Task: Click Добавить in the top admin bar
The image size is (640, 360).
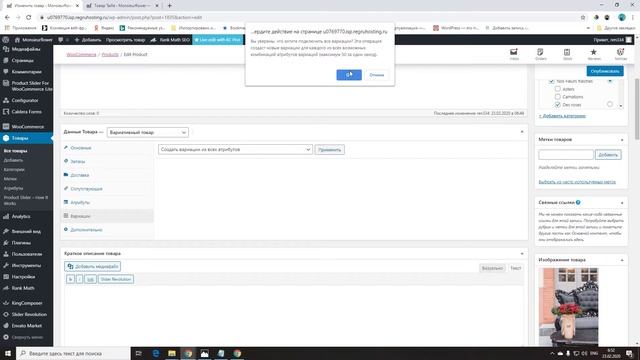Action: pyautogui.click(x=88, y=40)
